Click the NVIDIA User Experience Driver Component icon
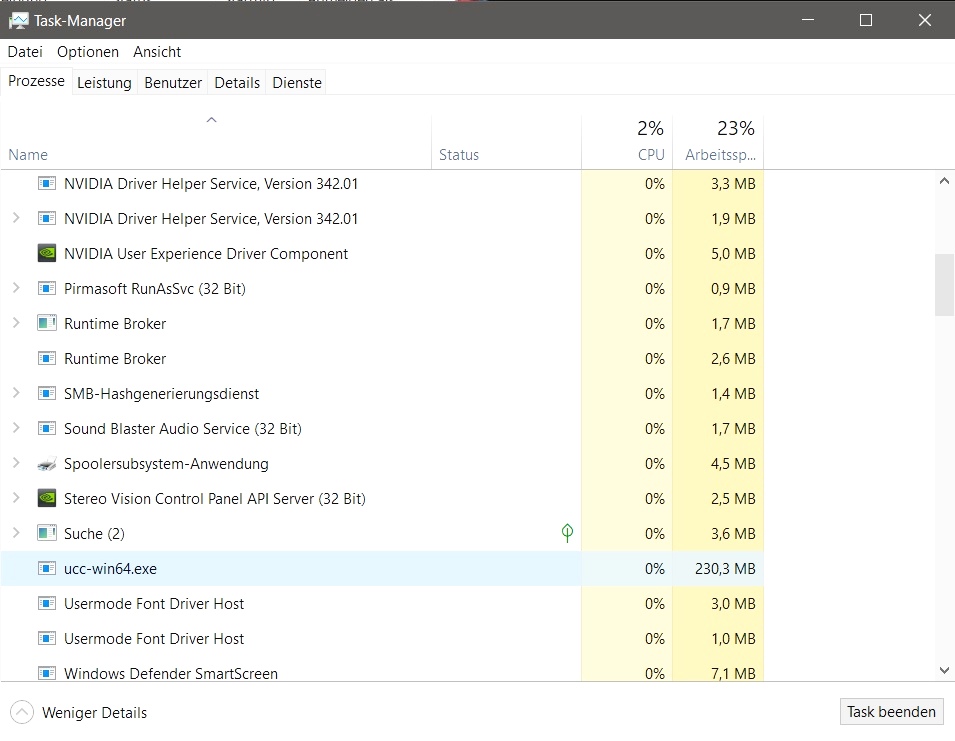 tap(47, 253)
